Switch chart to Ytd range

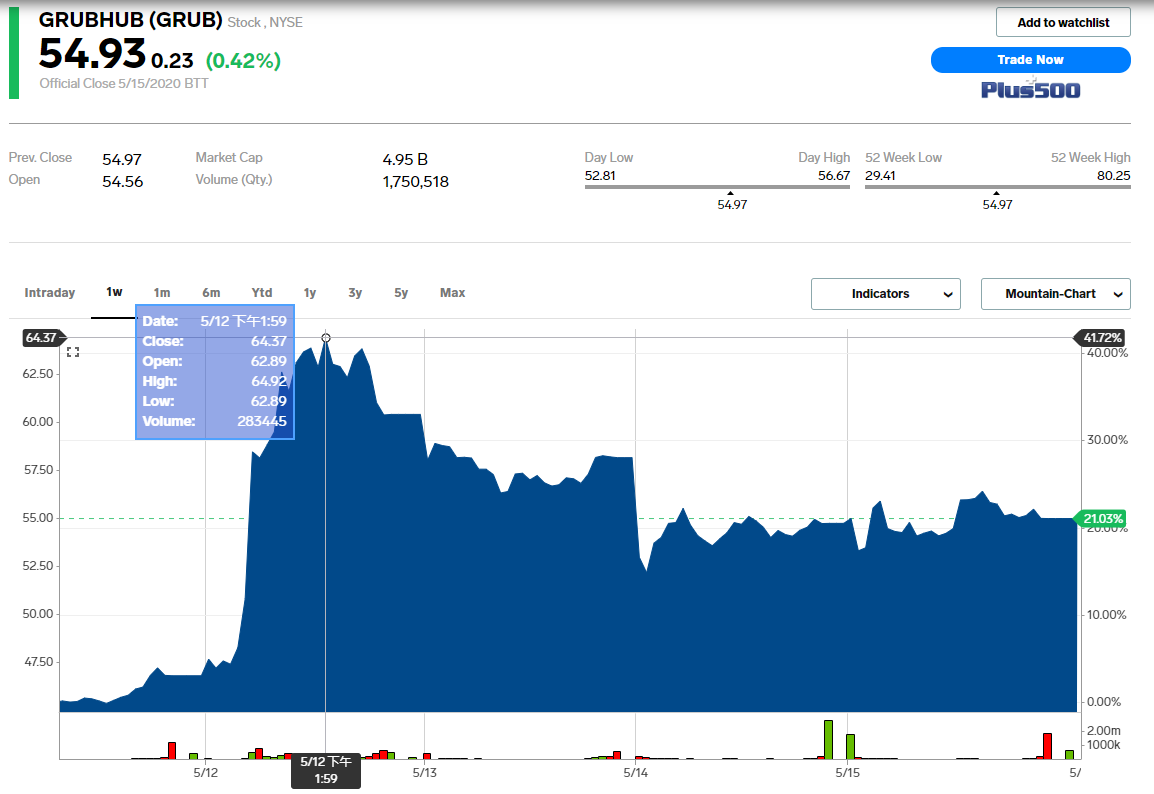(261, 293)
